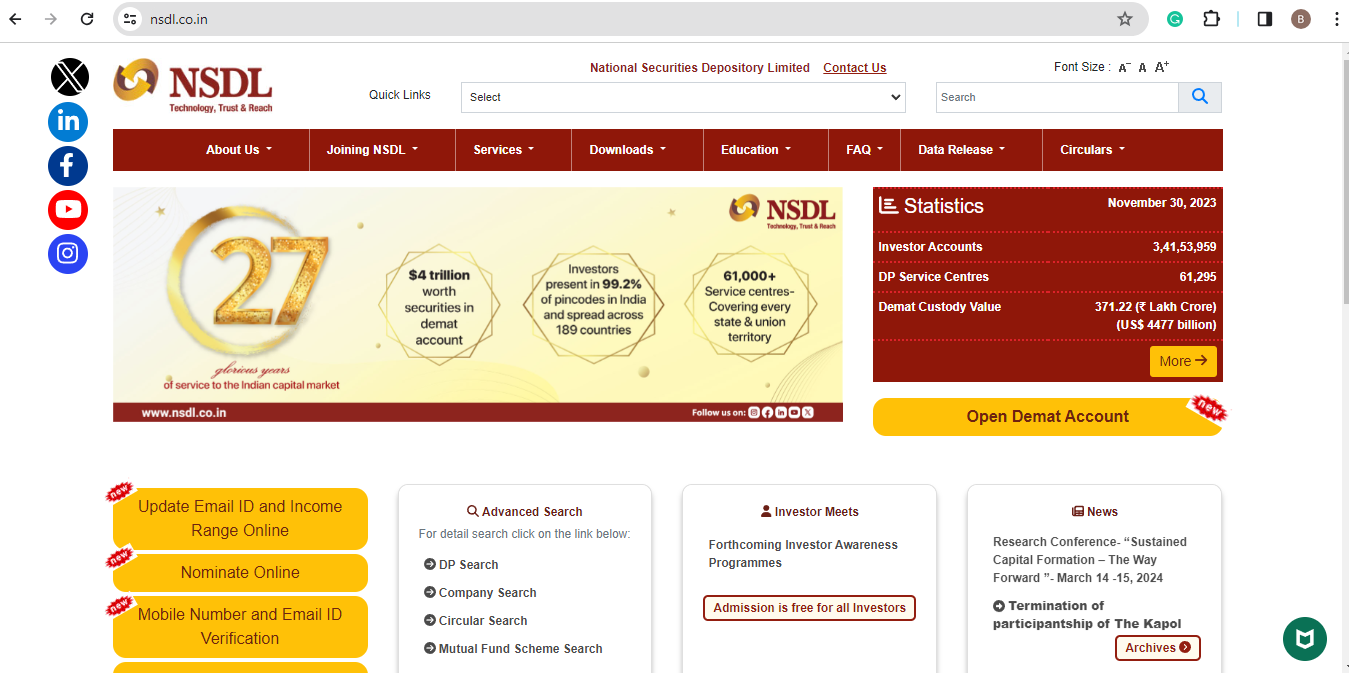
Task: Follow the Contact Us link
Action: click(854, 68)
